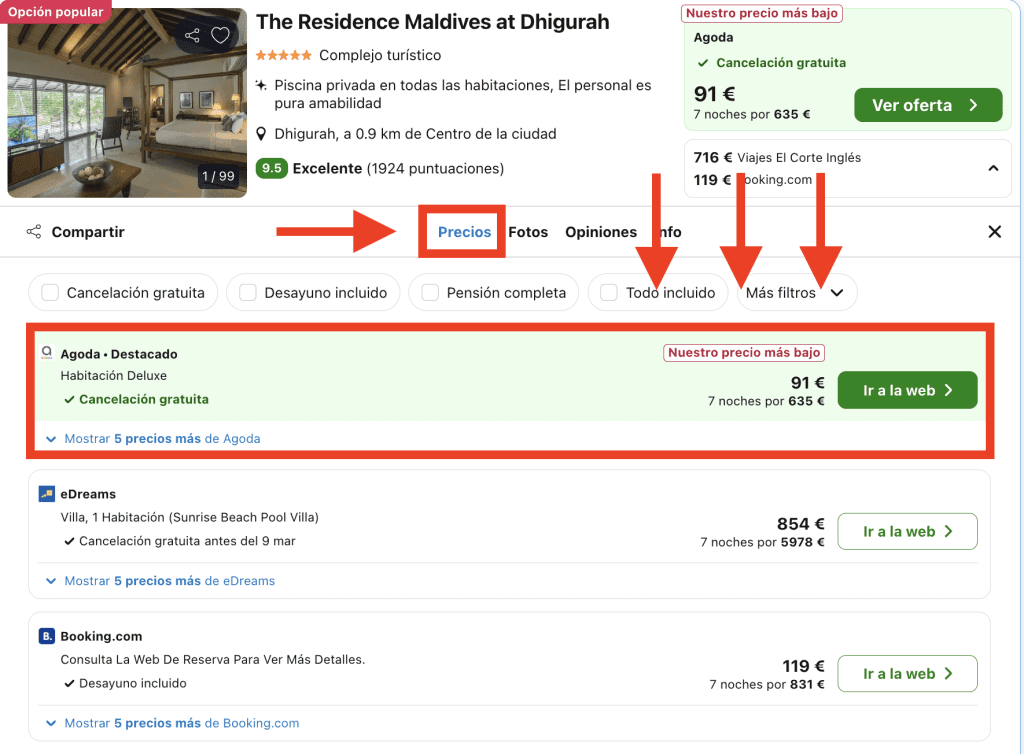Toggle the Desayuno incluido checkbox
The width and height of the screenshot is (1024, 754).
(x=246, y=293)
